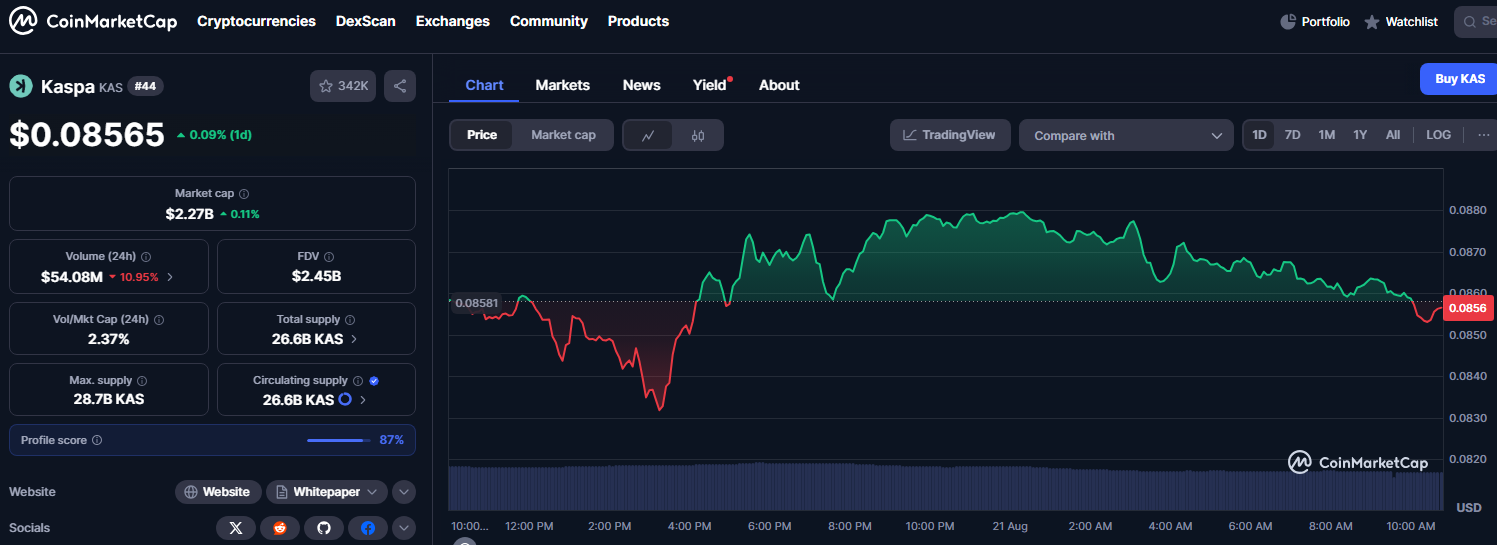The image size is (1497, 545).
Task: Open DexScan menu
Action: pyautogui.click(x=366, y=21)
